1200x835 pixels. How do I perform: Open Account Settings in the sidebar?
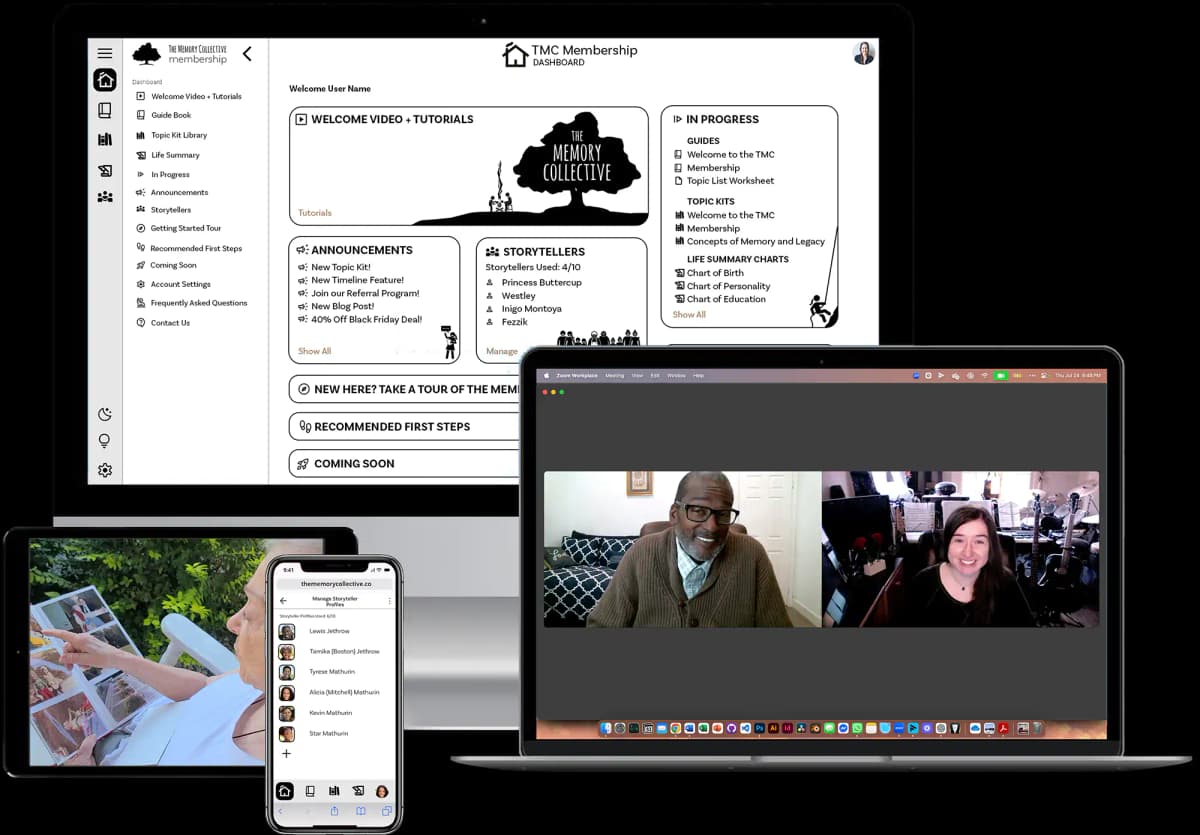pos(180,284)
